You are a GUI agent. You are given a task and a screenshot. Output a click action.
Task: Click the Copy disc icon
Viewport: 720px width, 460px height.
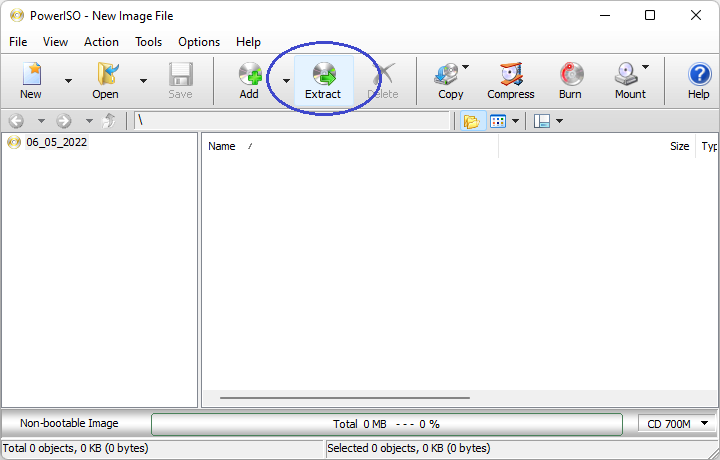449,80
